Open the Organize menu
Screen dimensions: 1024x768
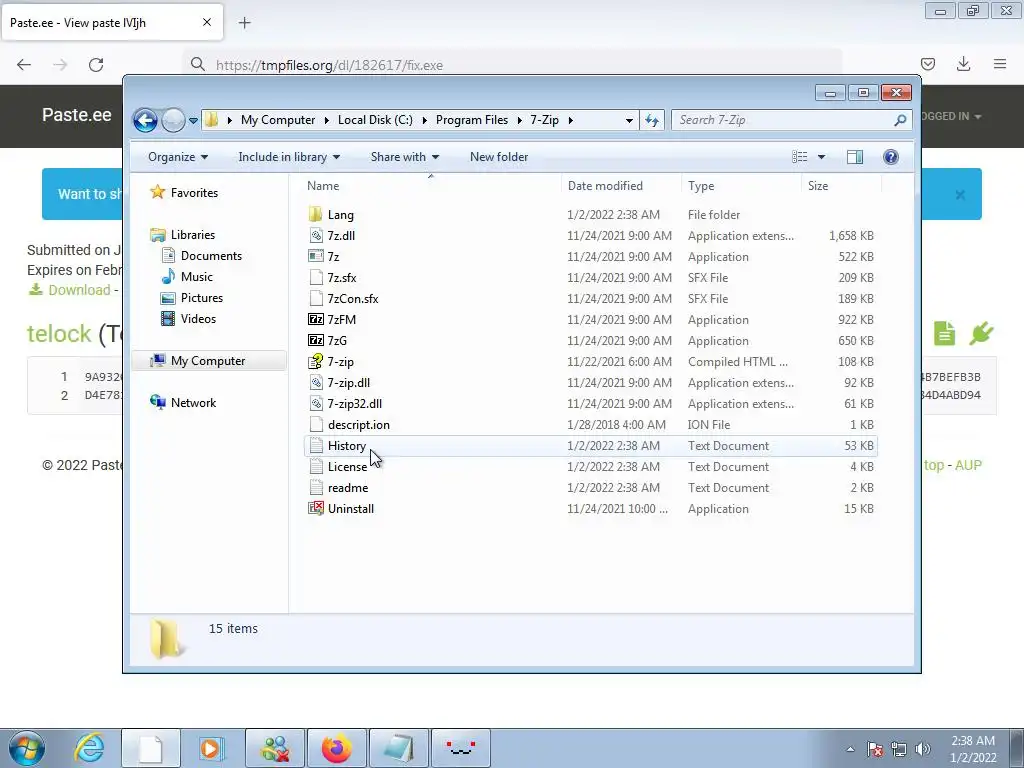(178, 157)
